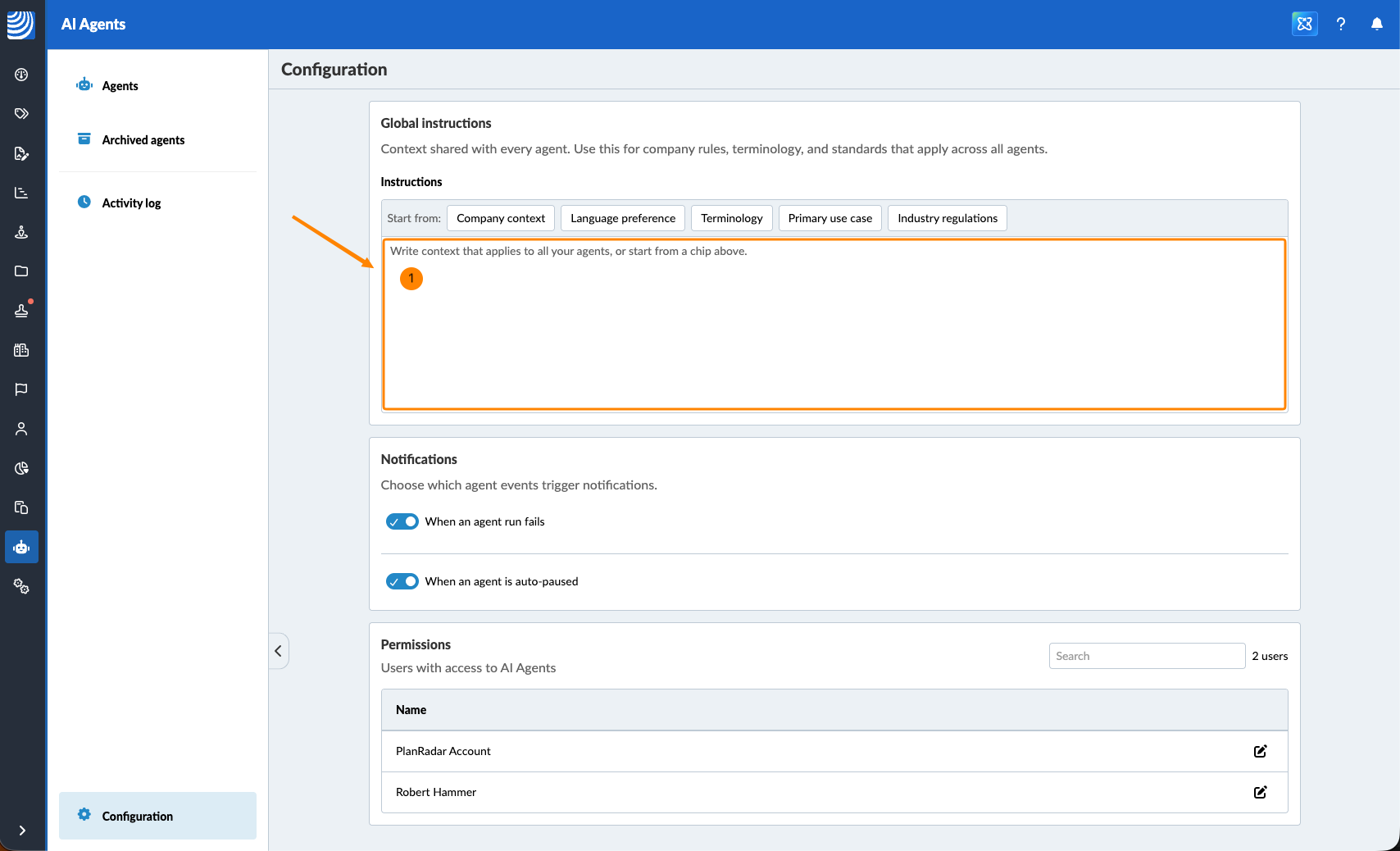1400x851 pixels.
Task: Select the highlighted AI Agents robot icon
Action: click(21, 547)
